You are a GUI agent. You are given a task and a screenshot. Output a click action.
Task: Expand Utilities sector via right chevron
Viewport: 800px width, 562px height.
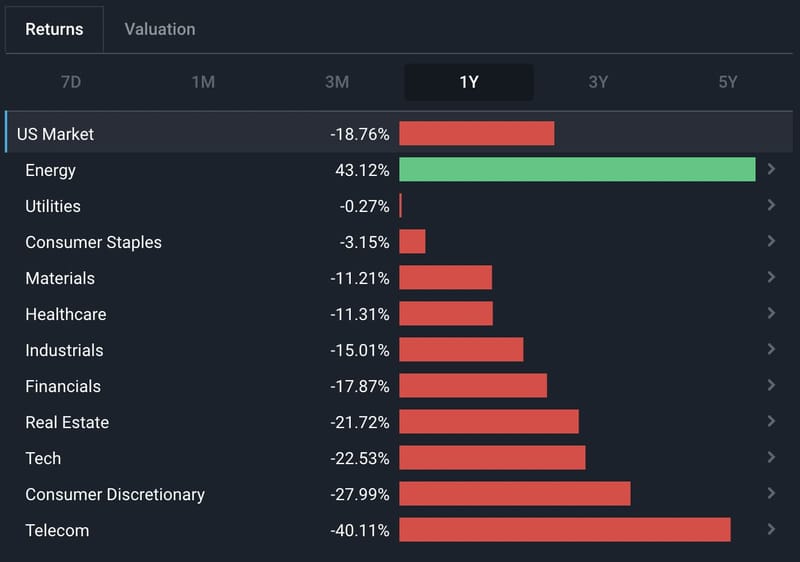pos(771,205)
